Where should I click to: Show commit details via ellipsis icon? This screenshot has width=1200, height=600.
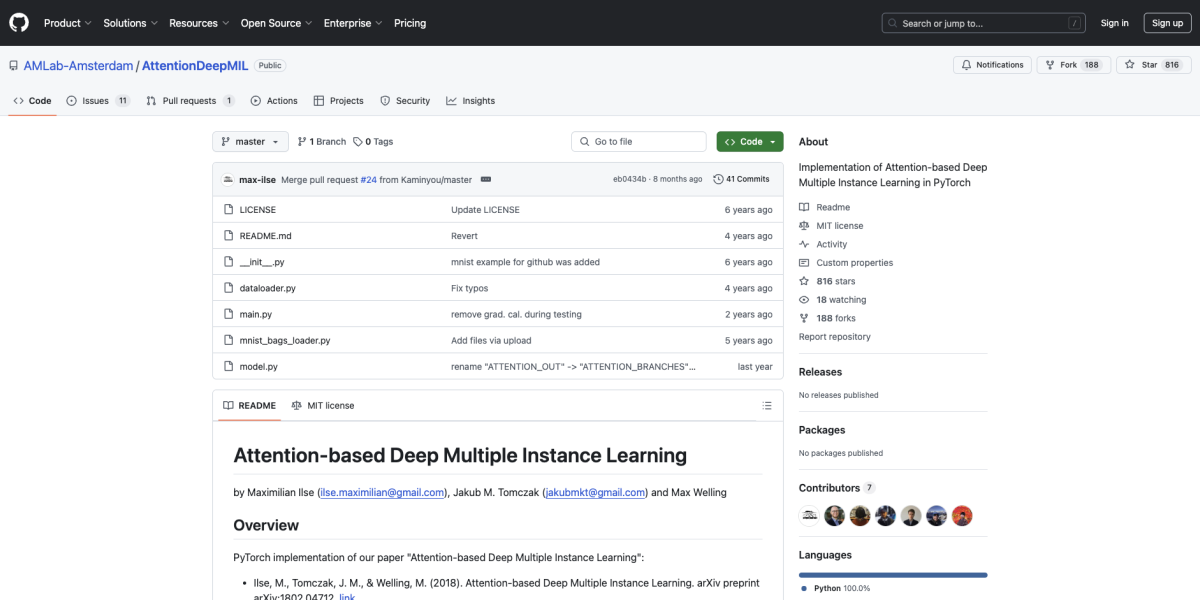tap(485, 180)
